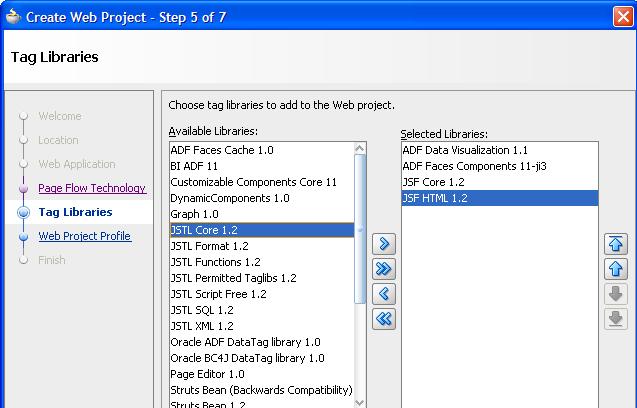Click the remove all libraries double-arrow button

coord(383,319)
